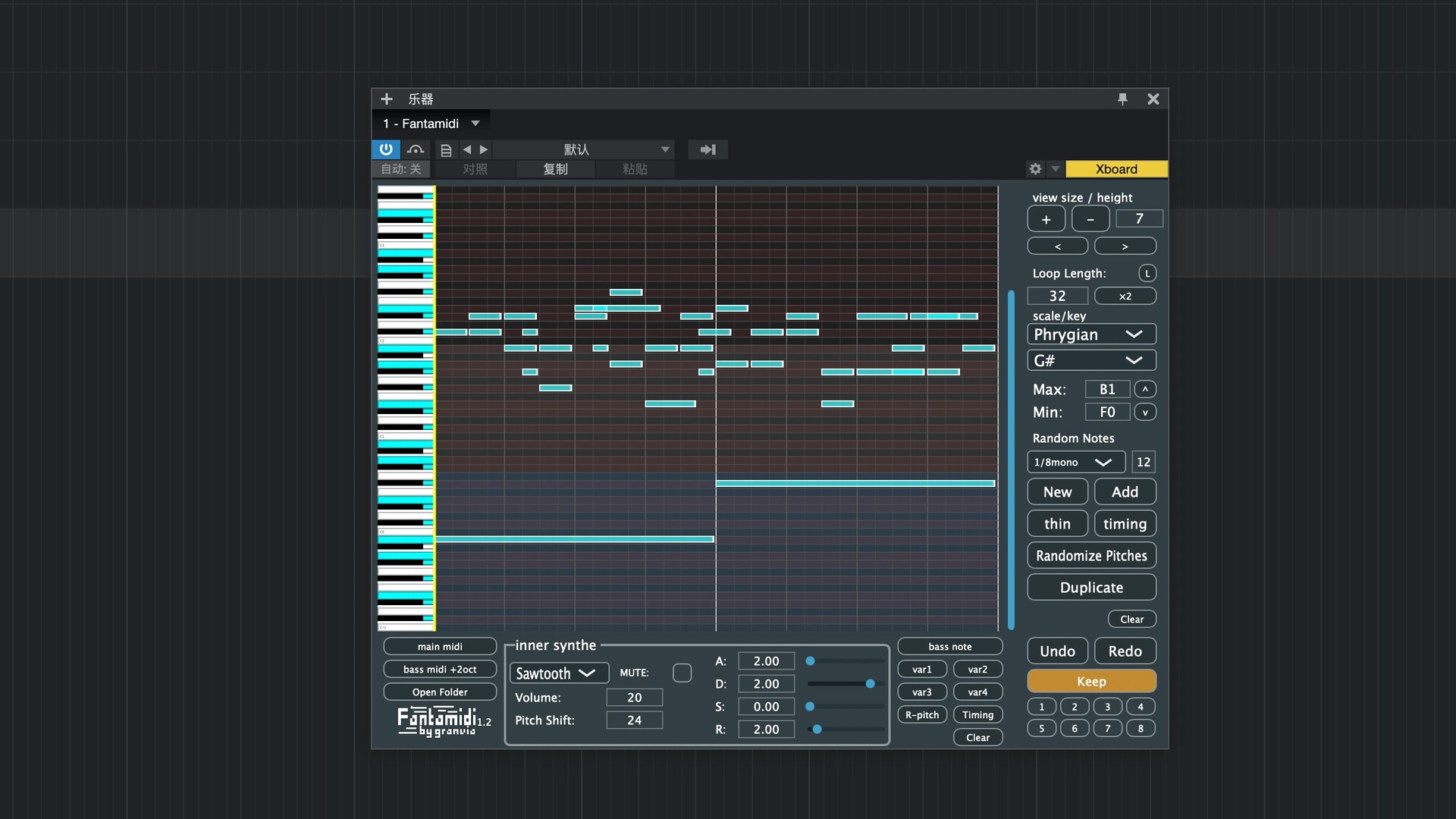This screenshot has height=819, width=1456.
Task: Go to the previous preset arrow
Action: 467,149
